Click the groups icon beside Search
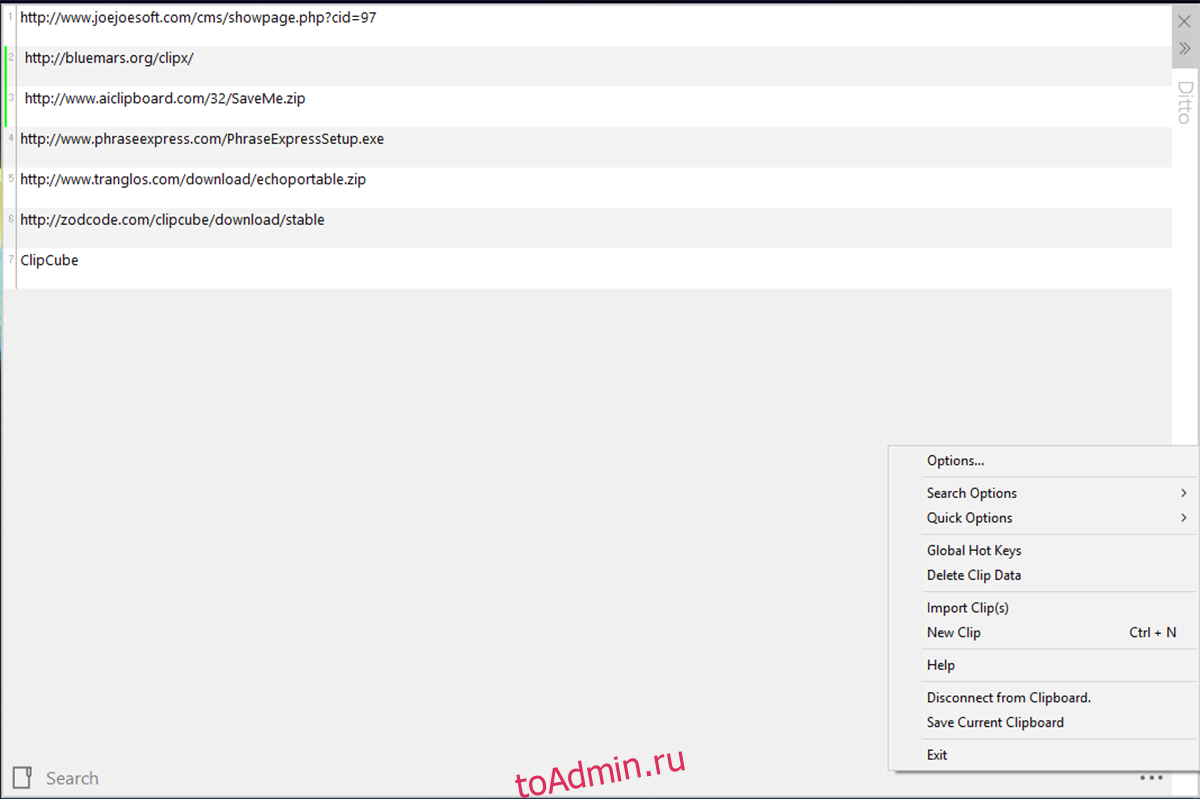Image resolution: width=1200 pixels, height=799 pixels. (x=22, y=778)
